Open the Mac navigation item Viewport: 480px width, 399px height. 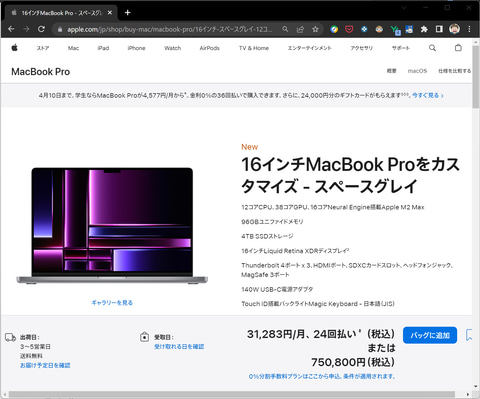click(73, 48)
